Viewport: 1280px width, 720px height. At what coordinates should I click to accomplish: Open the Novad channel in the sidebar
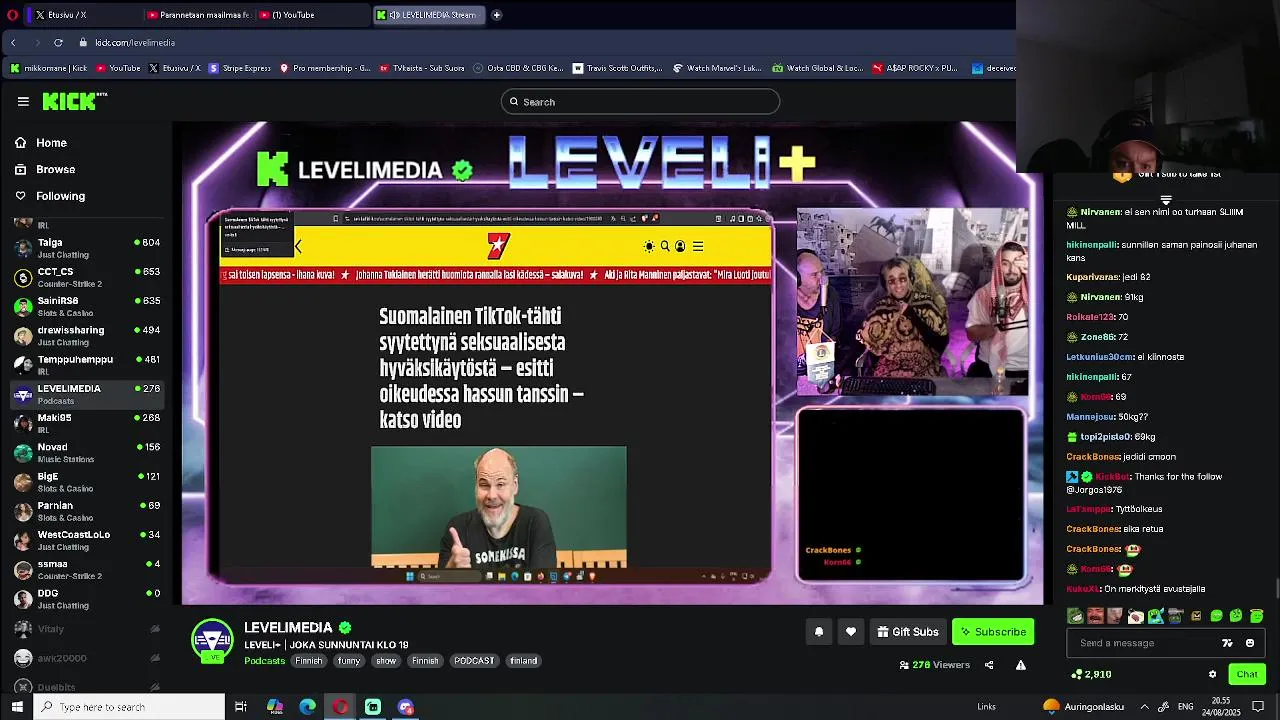[87, 452]
